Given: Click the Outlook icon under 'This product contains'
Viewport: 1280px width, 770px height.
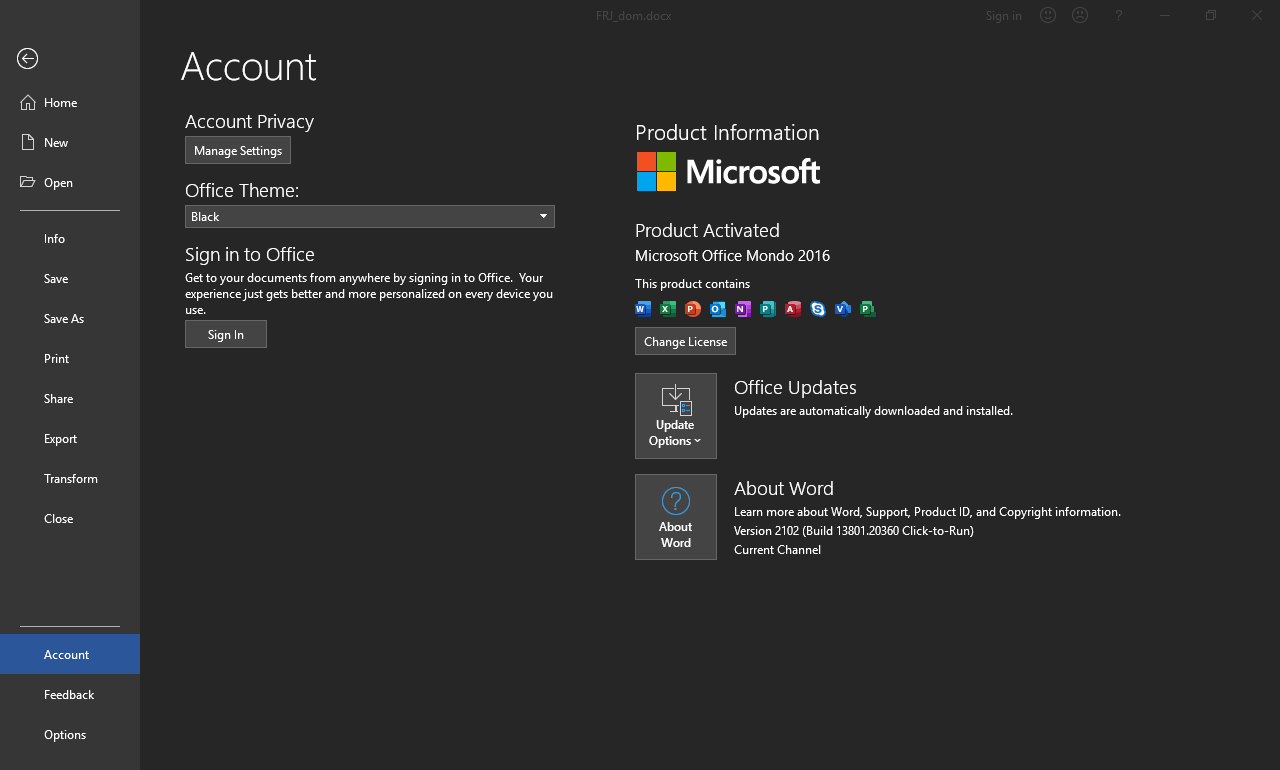Looking at the screenshot, I should click(x=717, y=309).
